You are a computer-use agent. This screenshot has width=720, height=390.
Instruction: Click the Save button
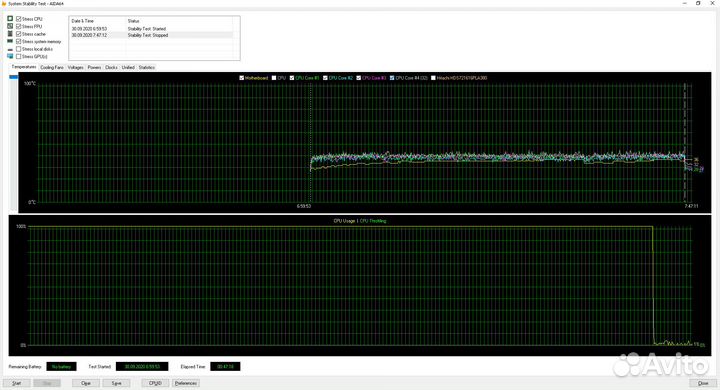(117, 383)
